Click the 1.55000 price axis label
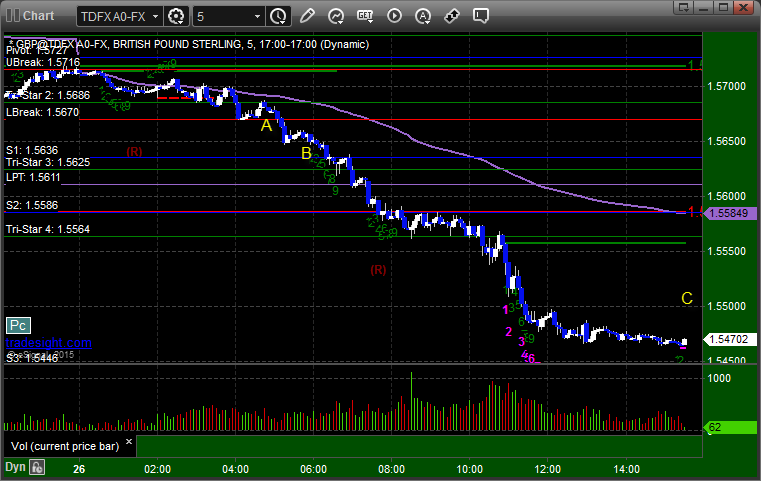761x481 pixels. 727,306
